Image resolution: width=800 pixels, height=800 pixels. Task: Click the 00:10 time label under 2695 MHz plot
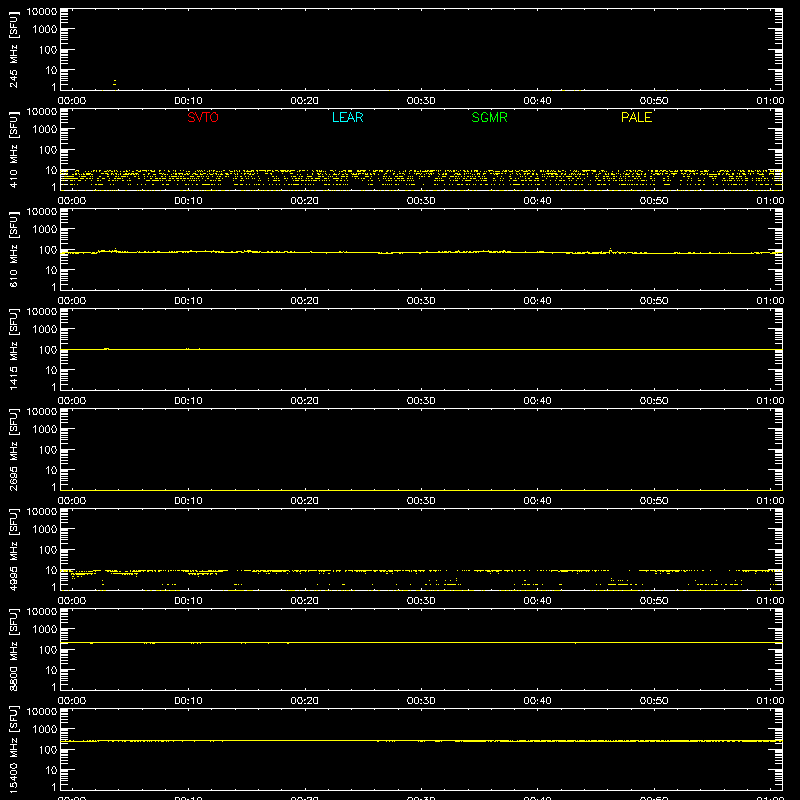pyautogui.click(x=188, y=501)
